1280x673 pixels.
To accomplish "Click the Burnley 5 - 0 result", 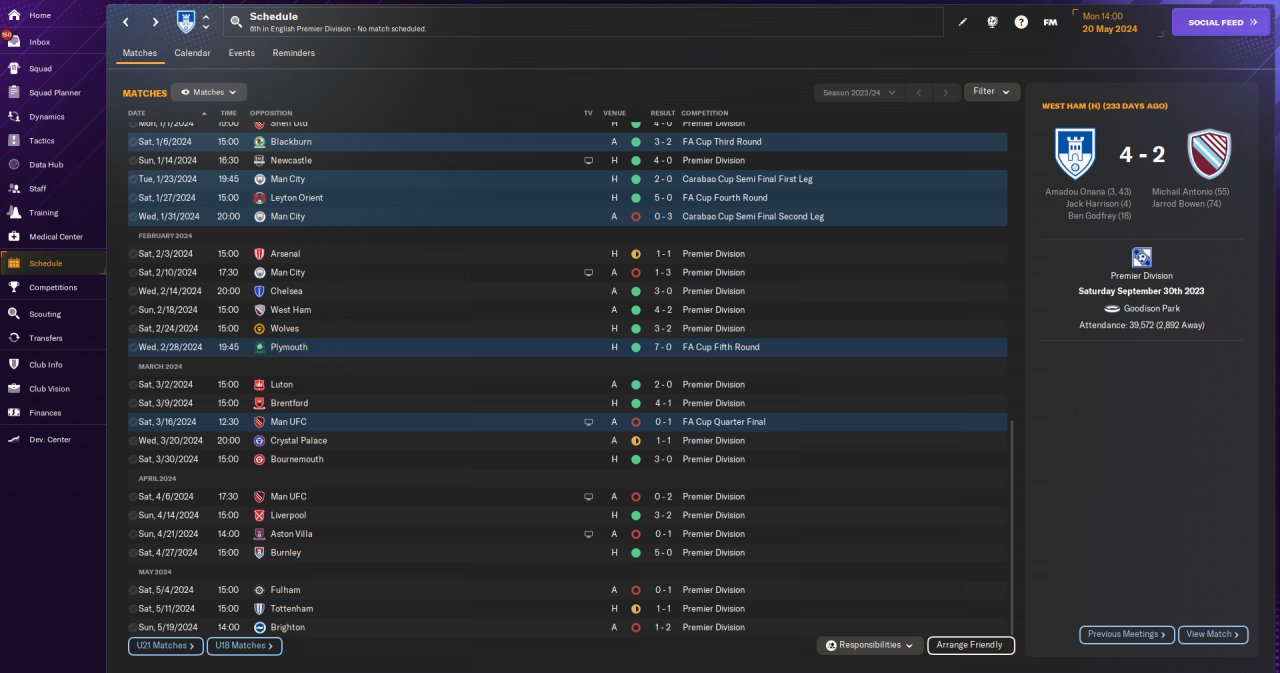I will (x=662, y=552).
